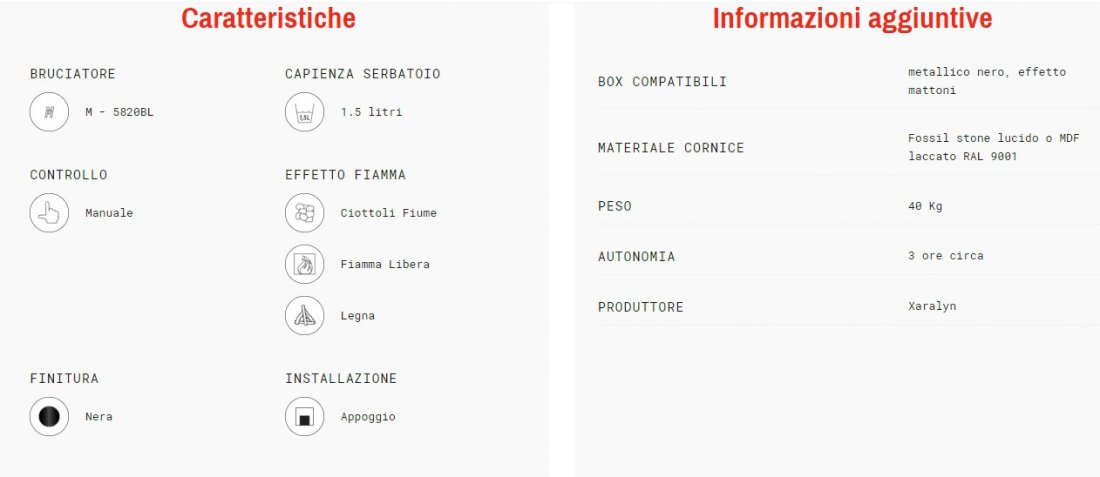Screen dimensions: 1100x477
Task: Click the Fiamma Libera flame icon
Action: point(304,264)
